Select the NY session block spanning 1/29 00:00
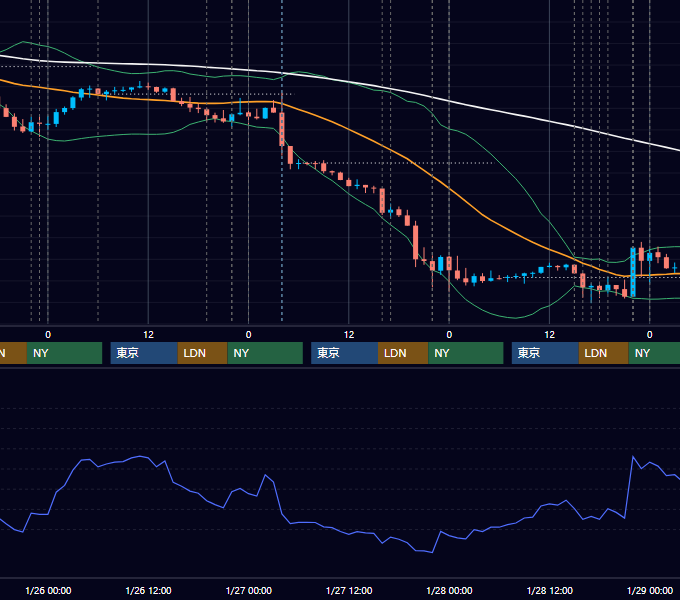The height and width of the screenshot is (600, 680). 654,353
